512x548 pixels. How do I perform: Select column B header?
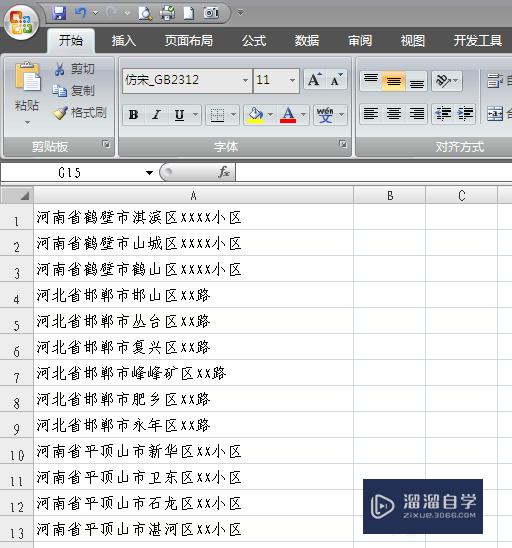390,195
